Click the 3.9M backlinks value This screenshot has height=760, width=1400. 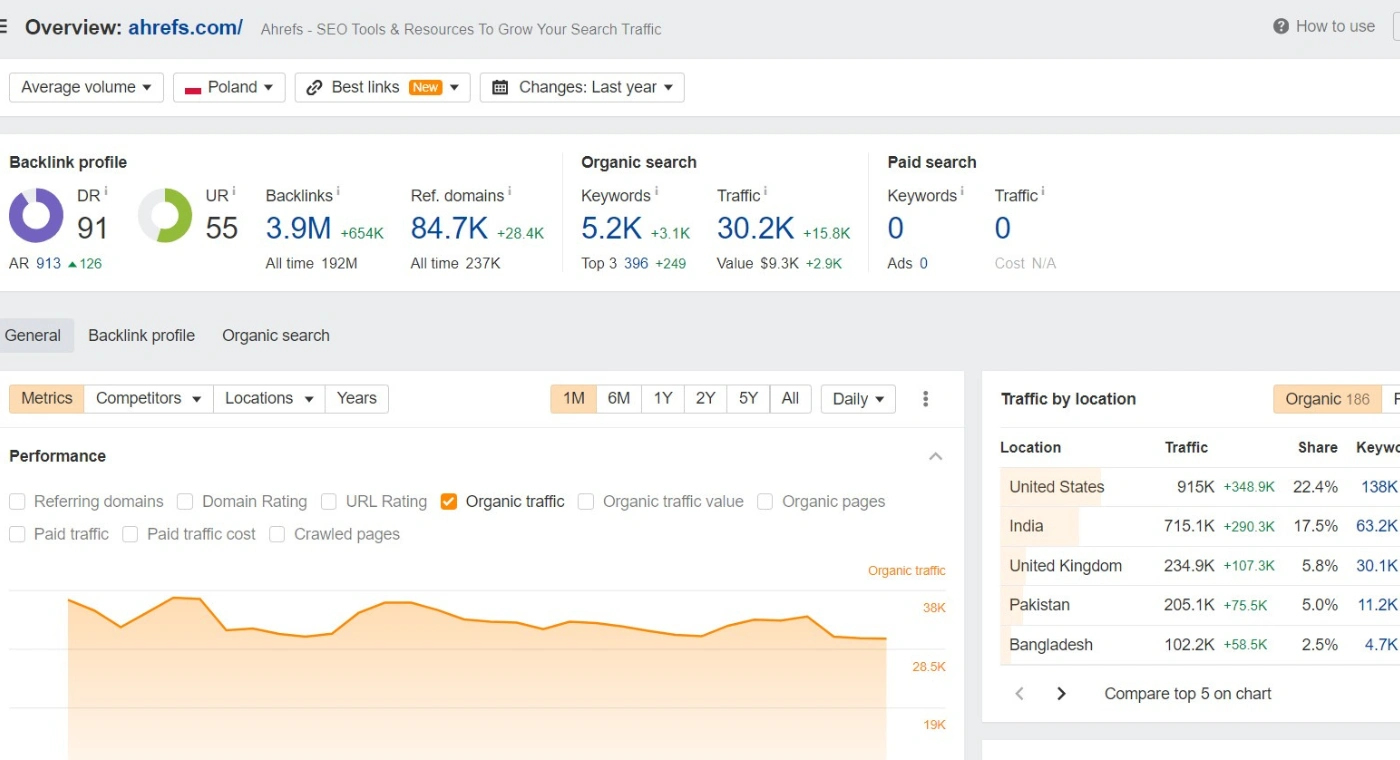298,229
